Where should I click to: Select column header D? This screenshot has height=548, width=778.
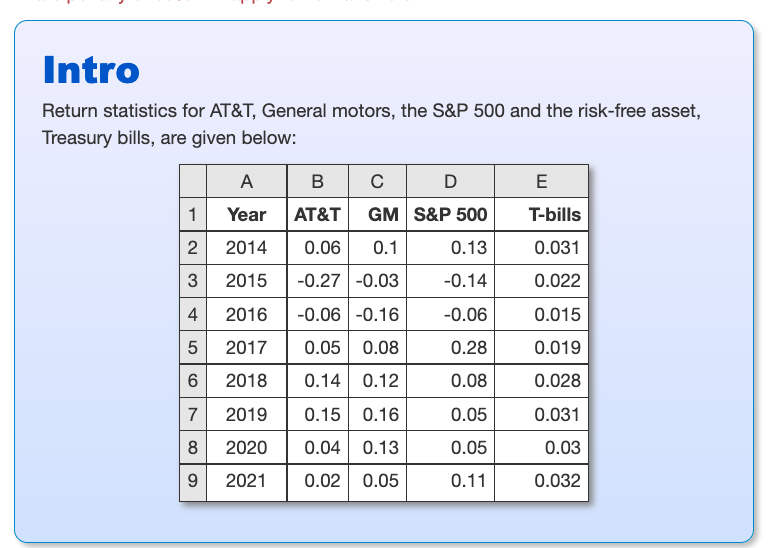click(450, 181)
